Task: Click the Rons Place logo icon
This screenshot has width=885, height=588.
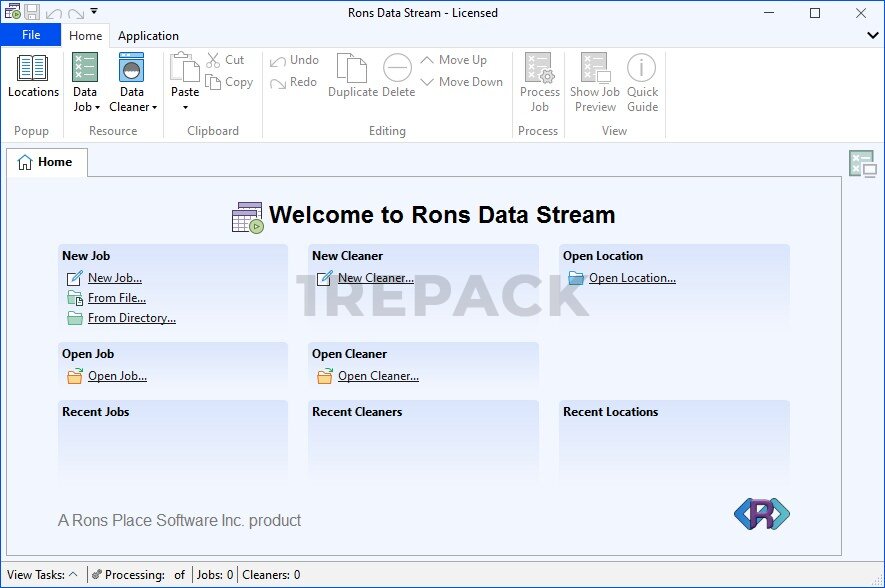Action: [x=761, y=514]
